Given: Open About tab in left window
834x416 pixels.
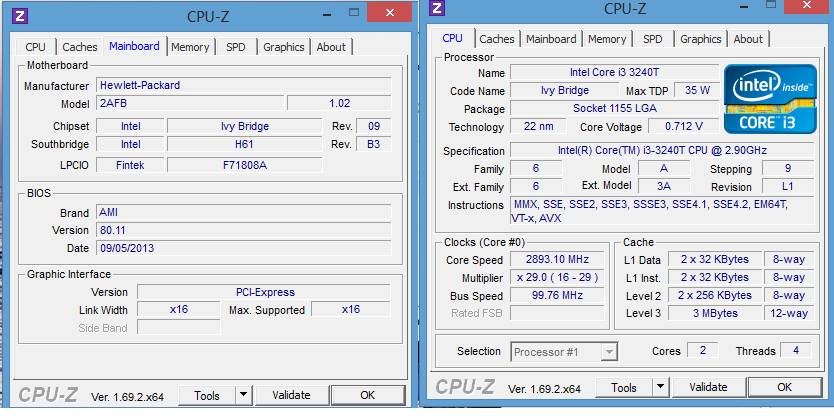Looking at the screenshot, I should [331, 47].
